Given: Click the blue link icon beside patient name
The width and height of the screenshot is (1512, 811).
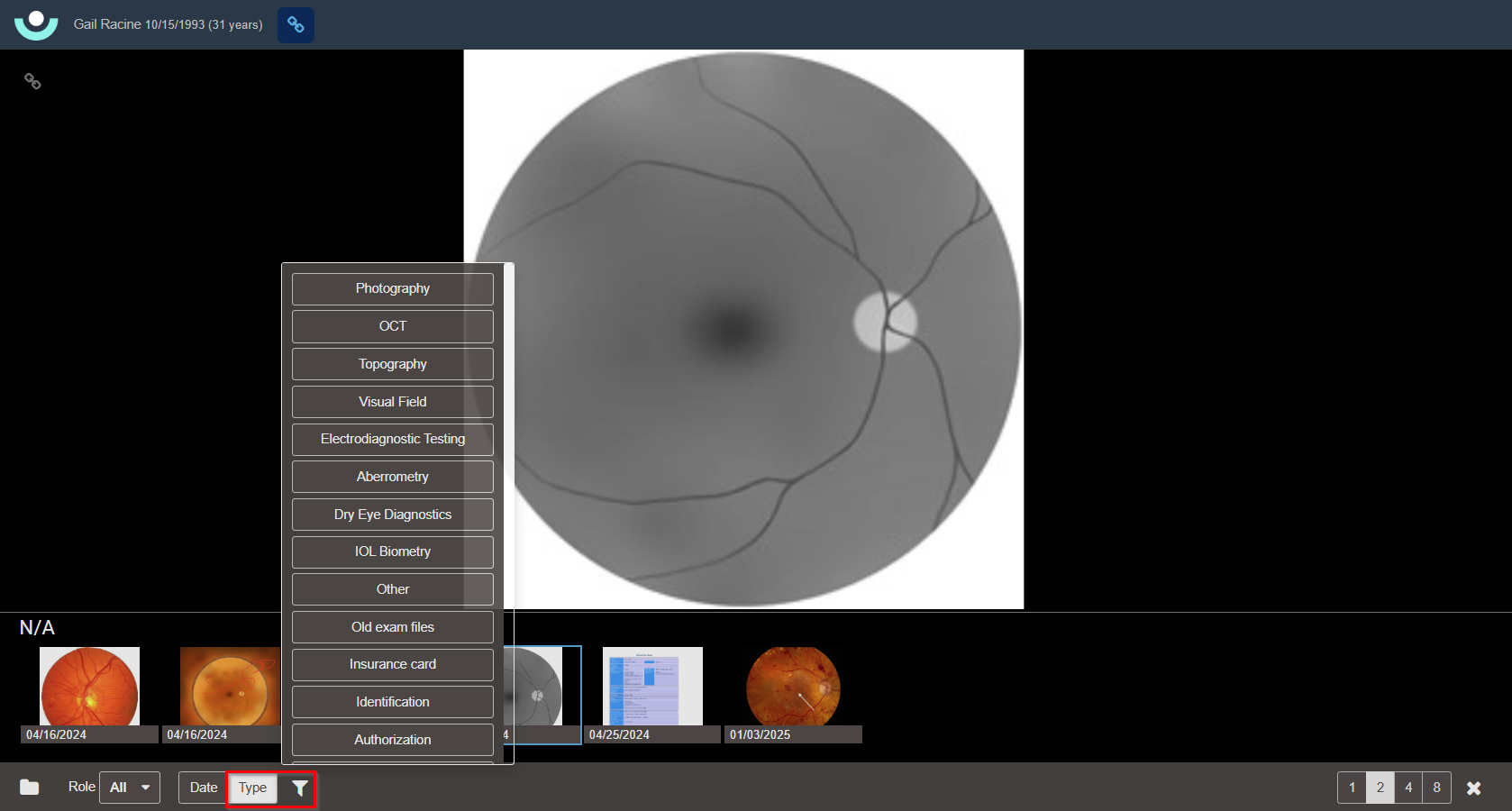Looking at the screenshot, I should (296, 25).
